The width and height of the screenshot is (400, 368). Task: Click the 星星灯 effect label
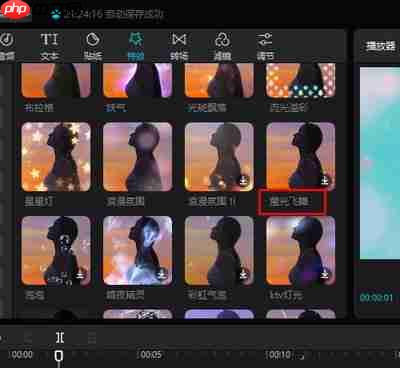39,201
